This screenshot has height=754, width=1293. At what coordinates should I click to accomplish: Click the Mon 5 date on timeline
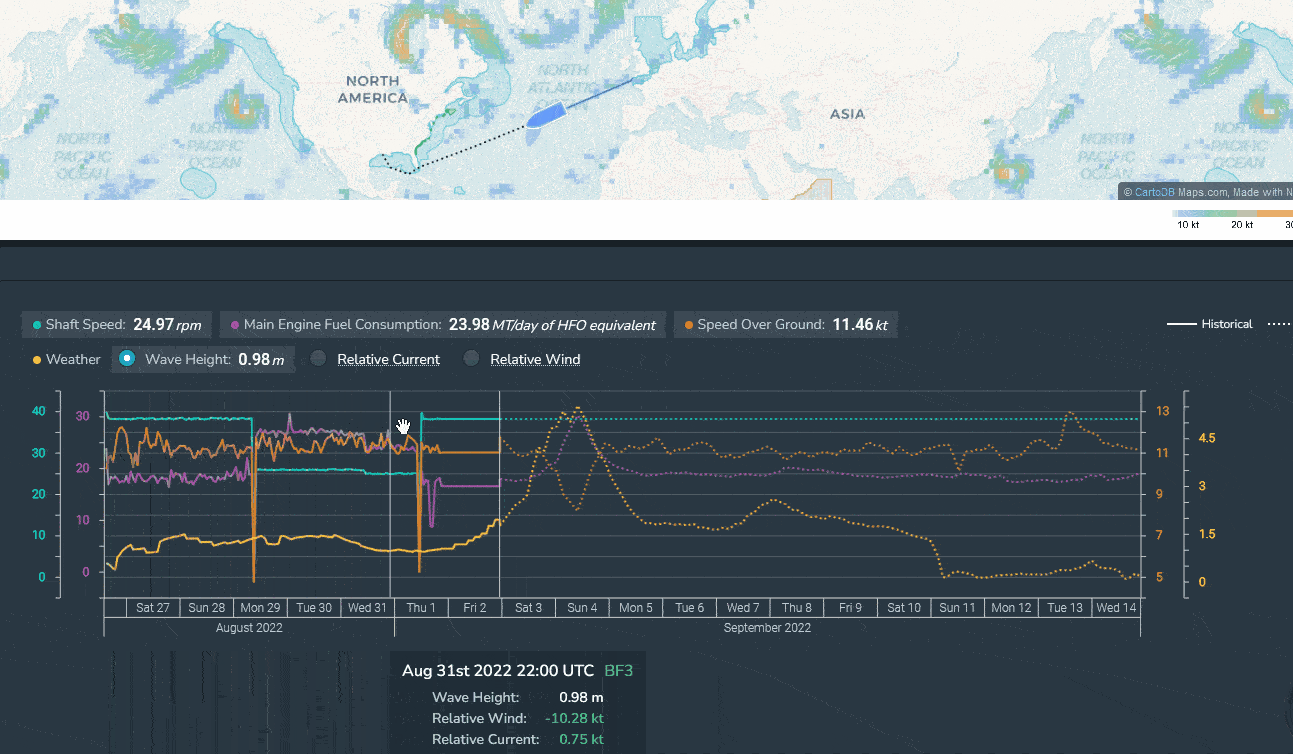636,608
